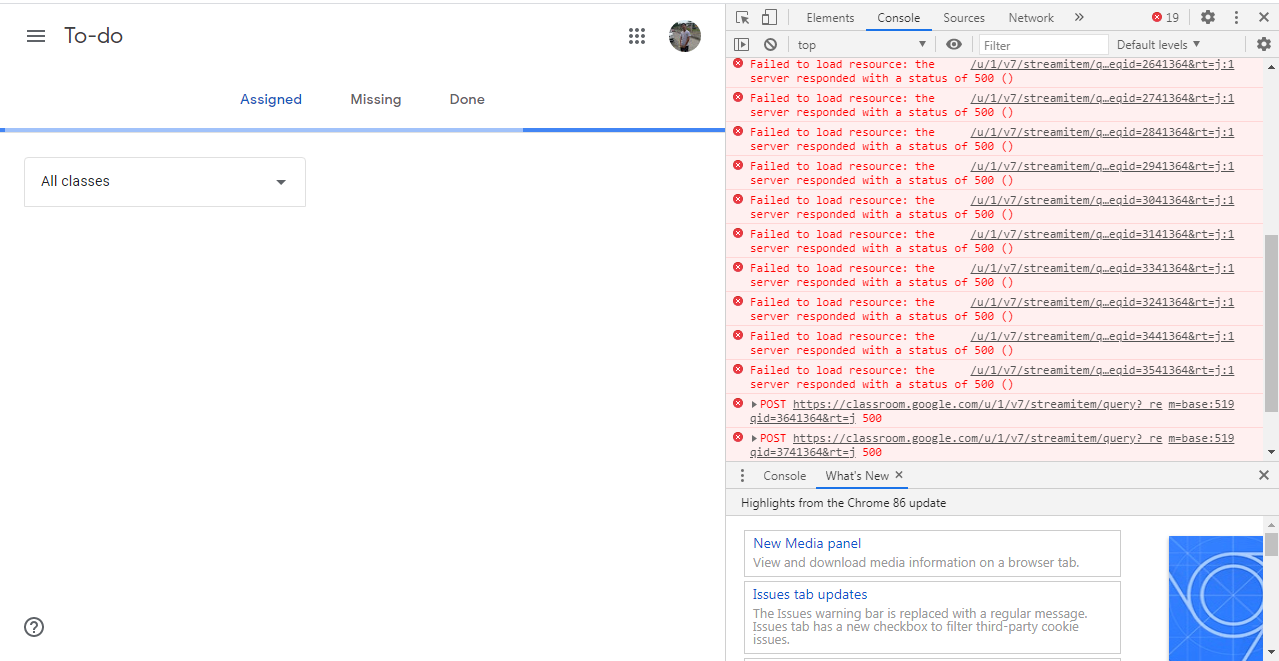Click the error icon on eqid=27413648 row
Image resolution: width=1279 pixels, height=661 pixels.
[x=738, y=97]
